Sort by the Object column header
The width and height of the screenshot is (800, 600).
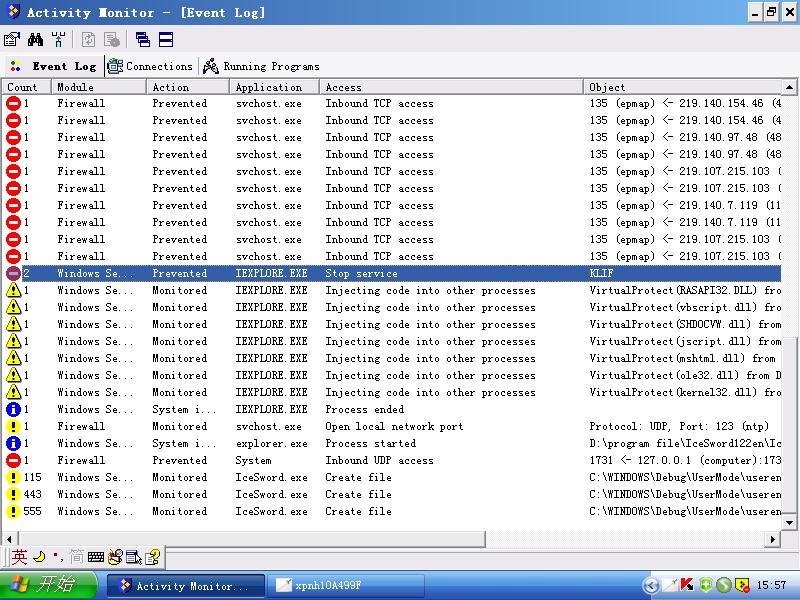(x=682, y=87)
